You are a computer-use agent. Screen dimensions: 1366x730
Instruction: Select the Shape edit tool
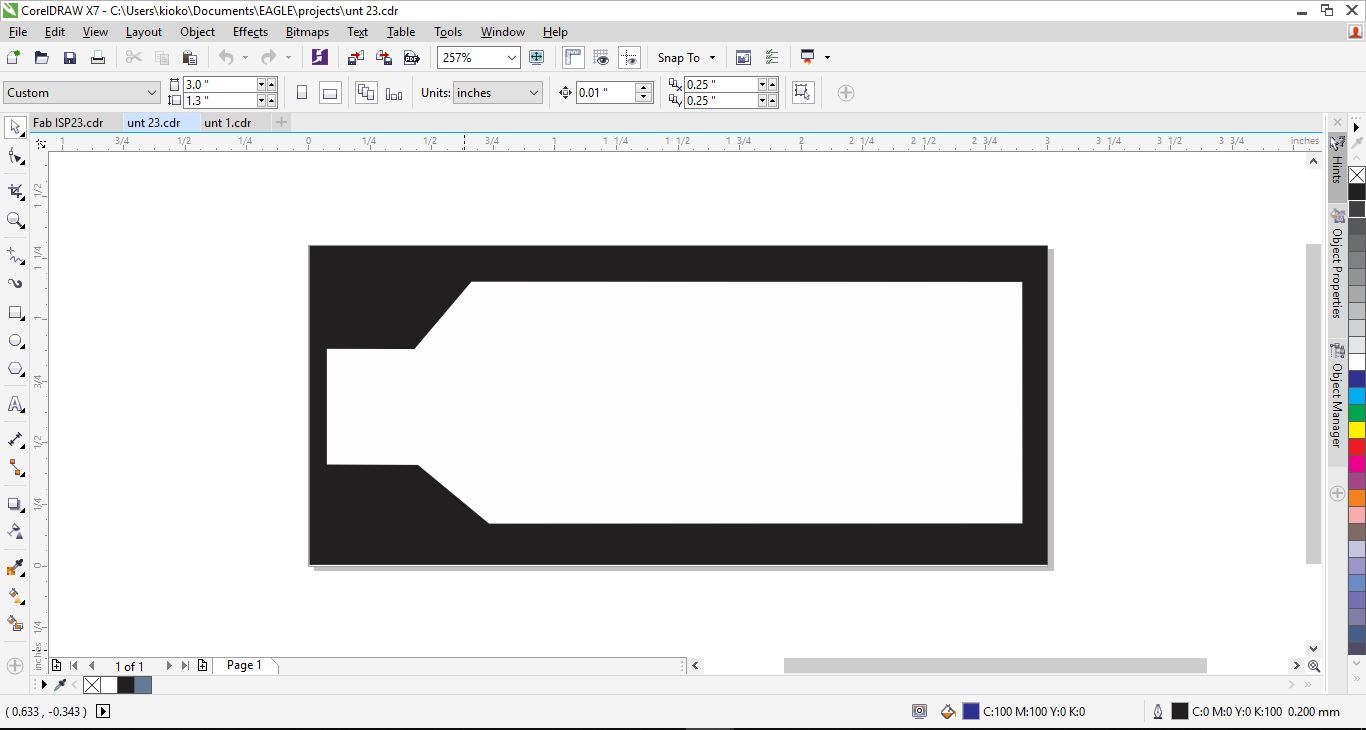(15, 157)
